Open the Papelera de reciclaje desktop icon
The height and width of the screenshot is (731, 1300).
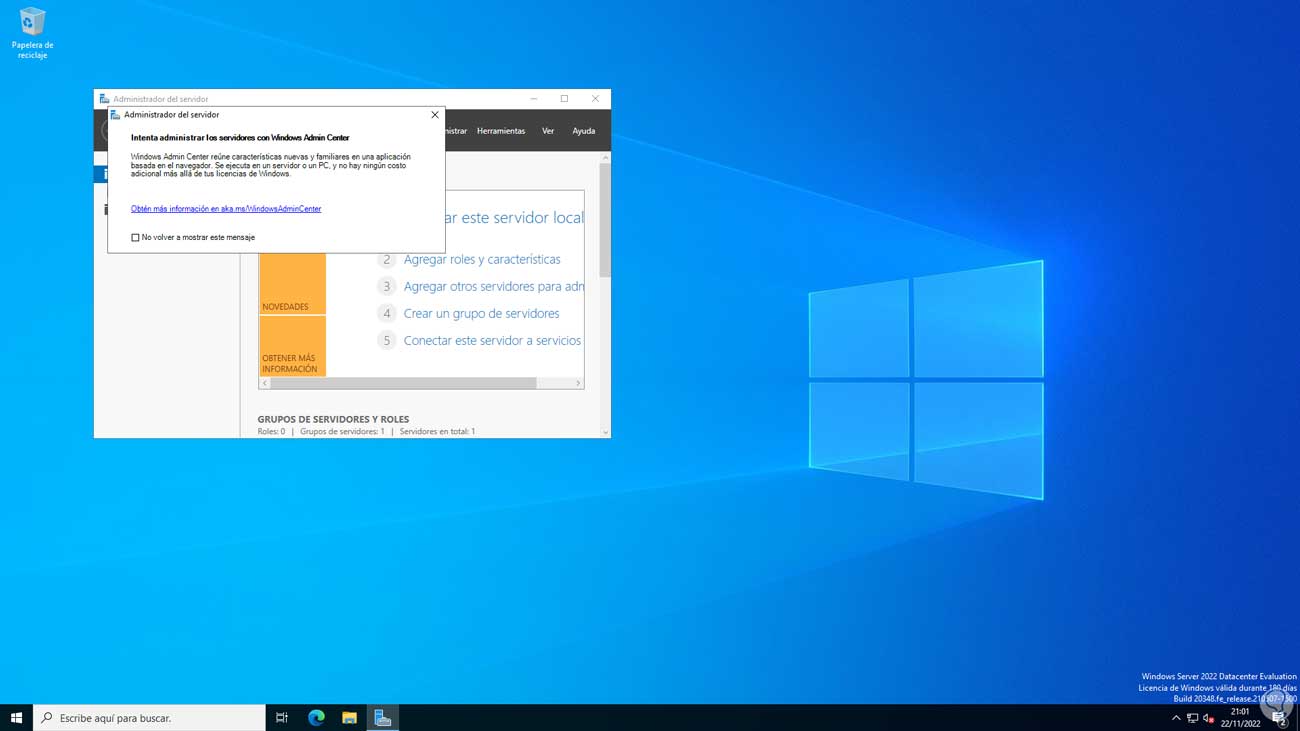32,33
